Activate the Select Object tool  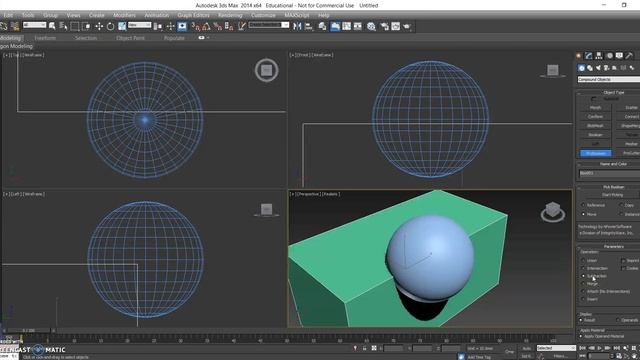coord(52,26)
